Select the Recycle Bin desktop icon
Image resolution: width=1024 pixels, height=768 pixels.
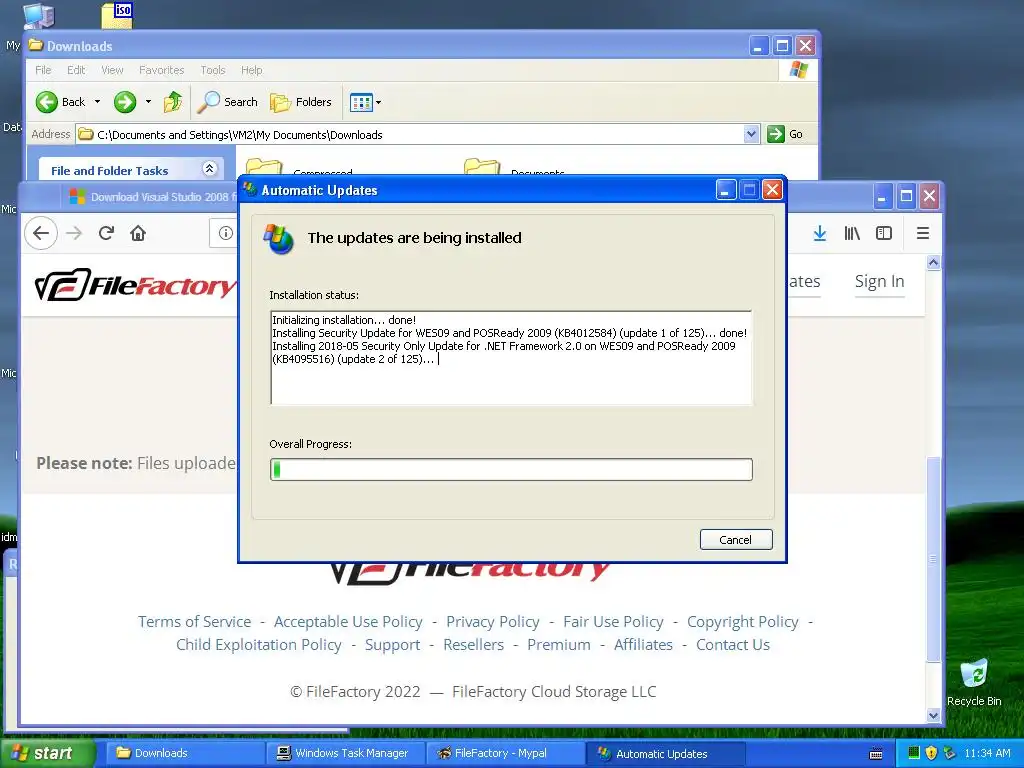point(974,683)
